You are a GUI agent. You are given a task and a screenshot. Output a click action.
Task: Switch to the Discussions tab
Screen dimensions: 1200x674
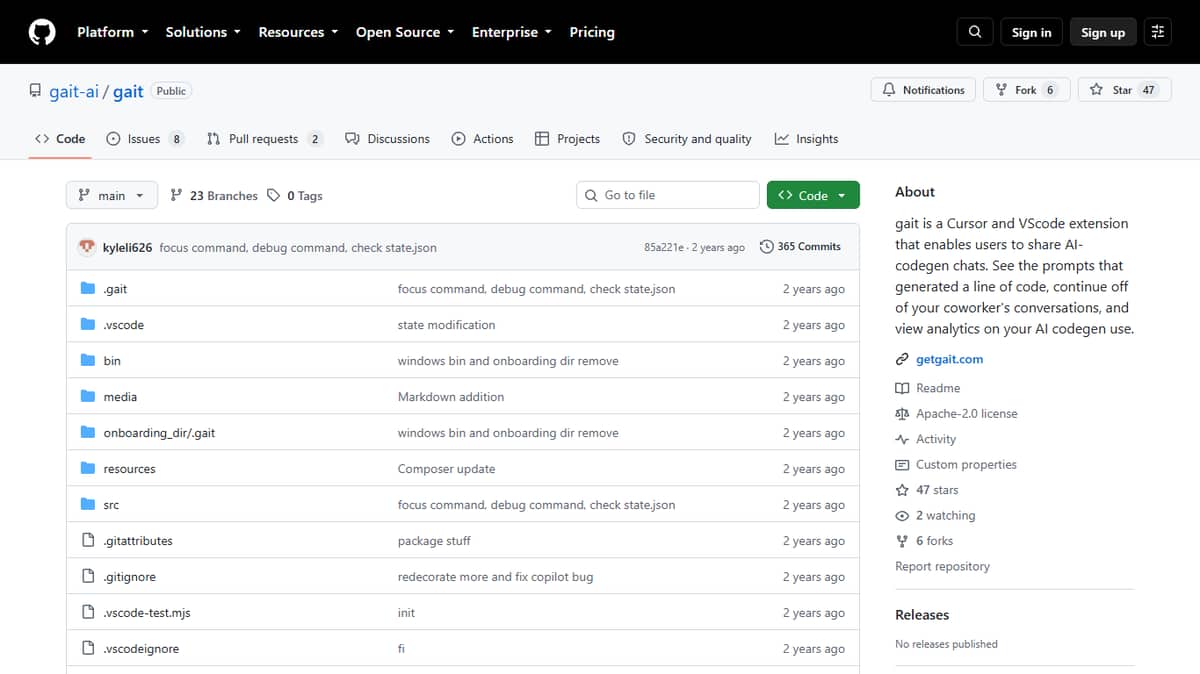(x=387, y=139)
